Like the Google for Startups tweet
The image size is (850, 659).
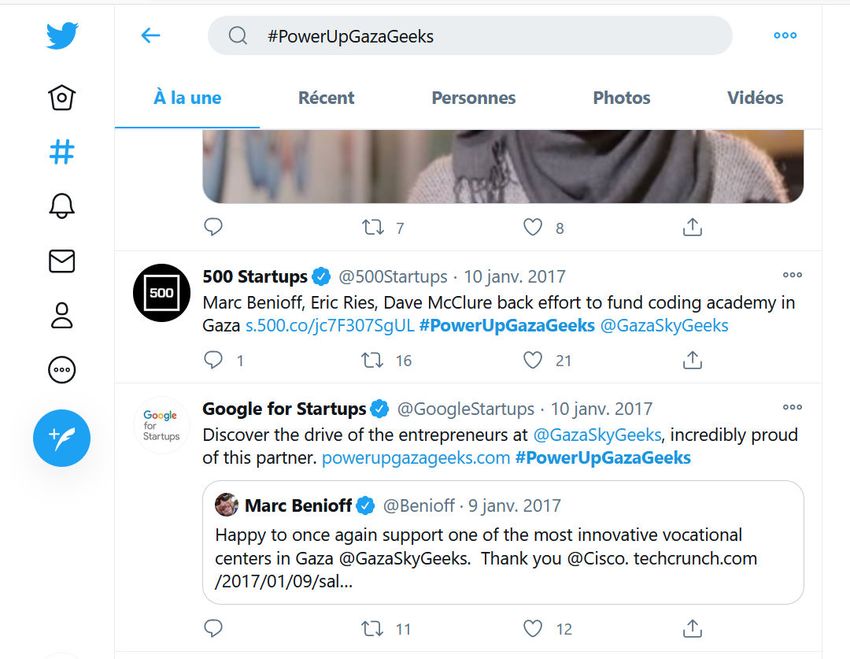point(534,629)
